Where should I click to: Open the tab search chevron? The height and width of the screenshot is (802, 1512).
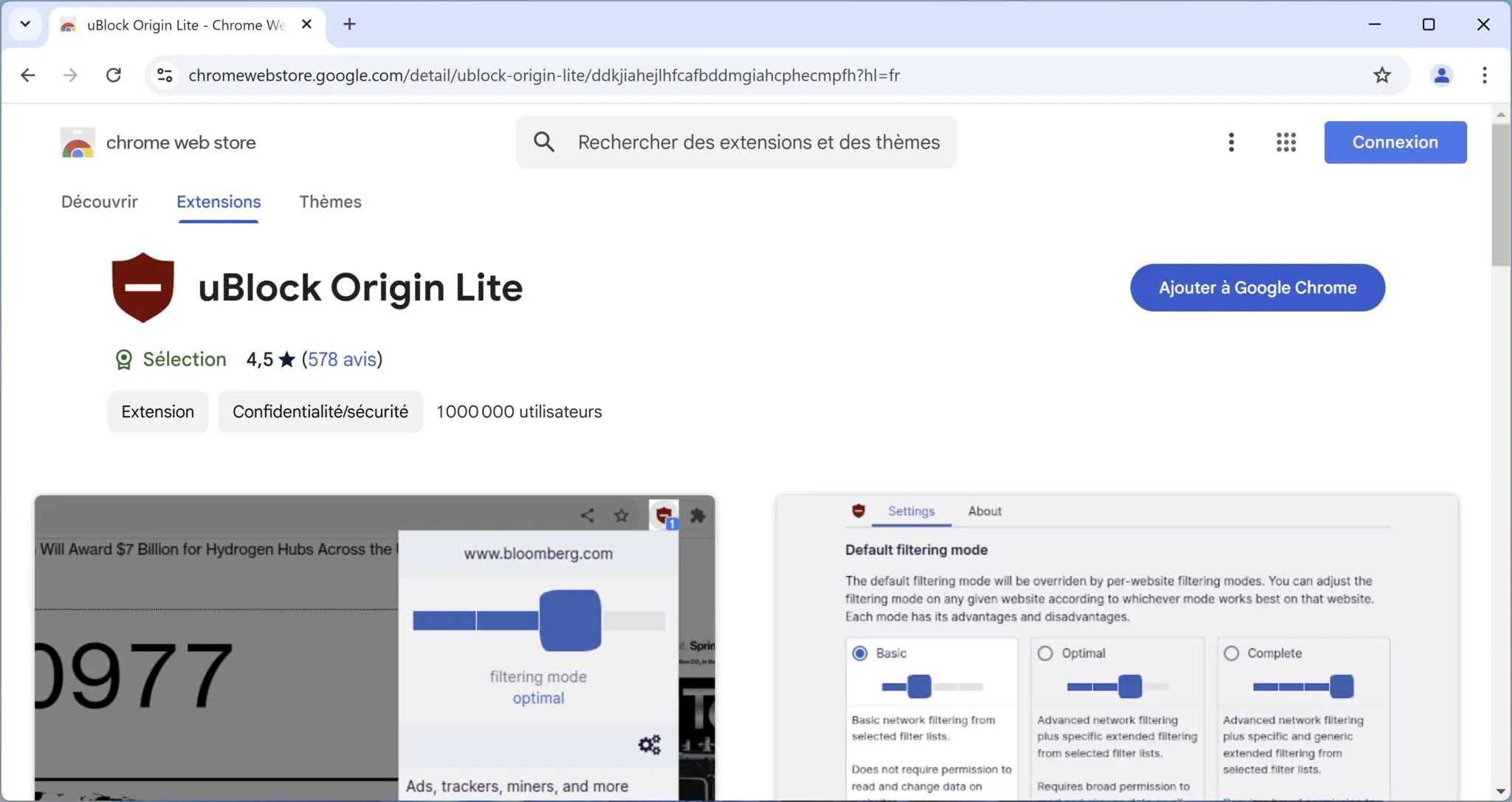(x=24, y=24)
